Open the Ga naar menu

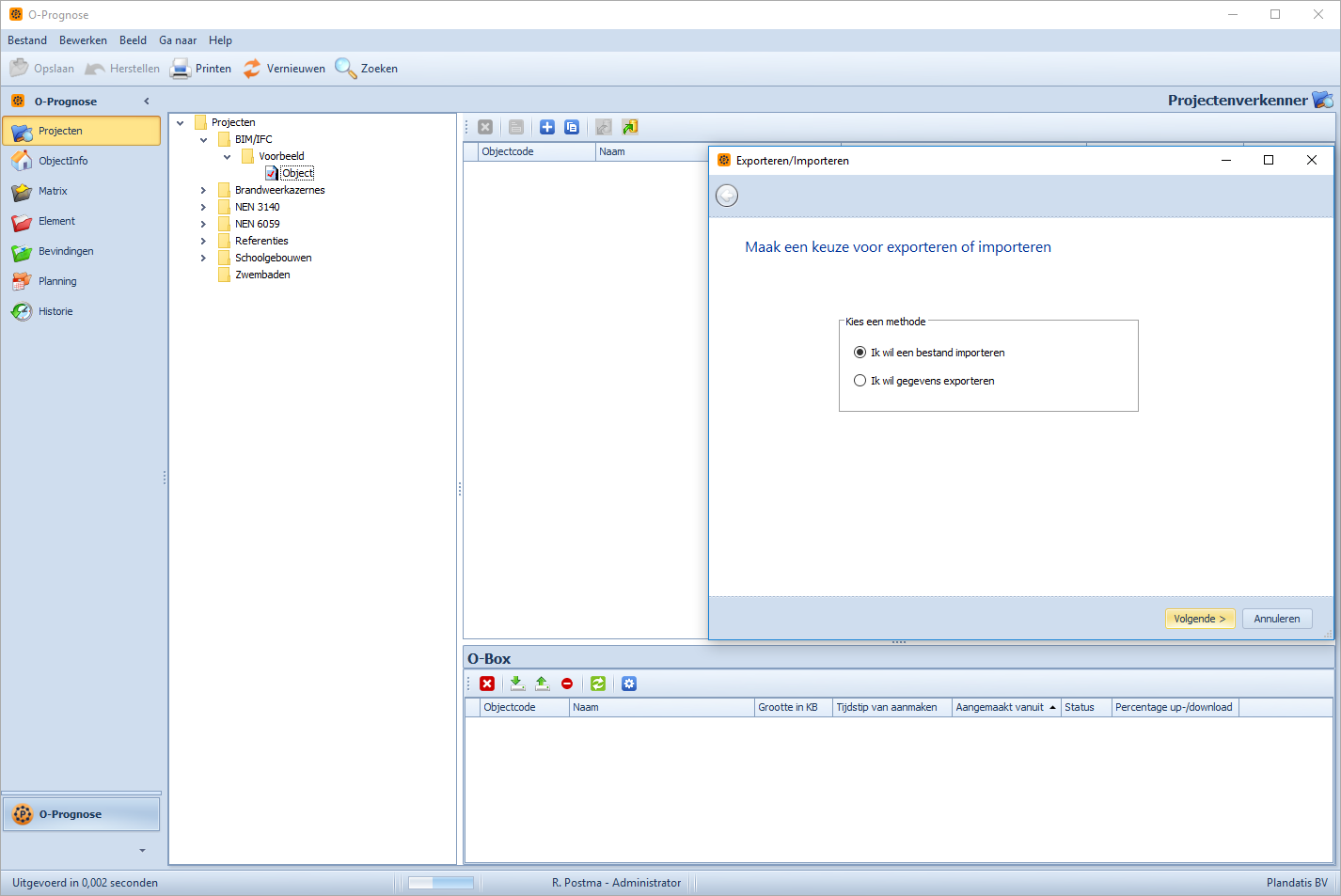coord(178,40)
